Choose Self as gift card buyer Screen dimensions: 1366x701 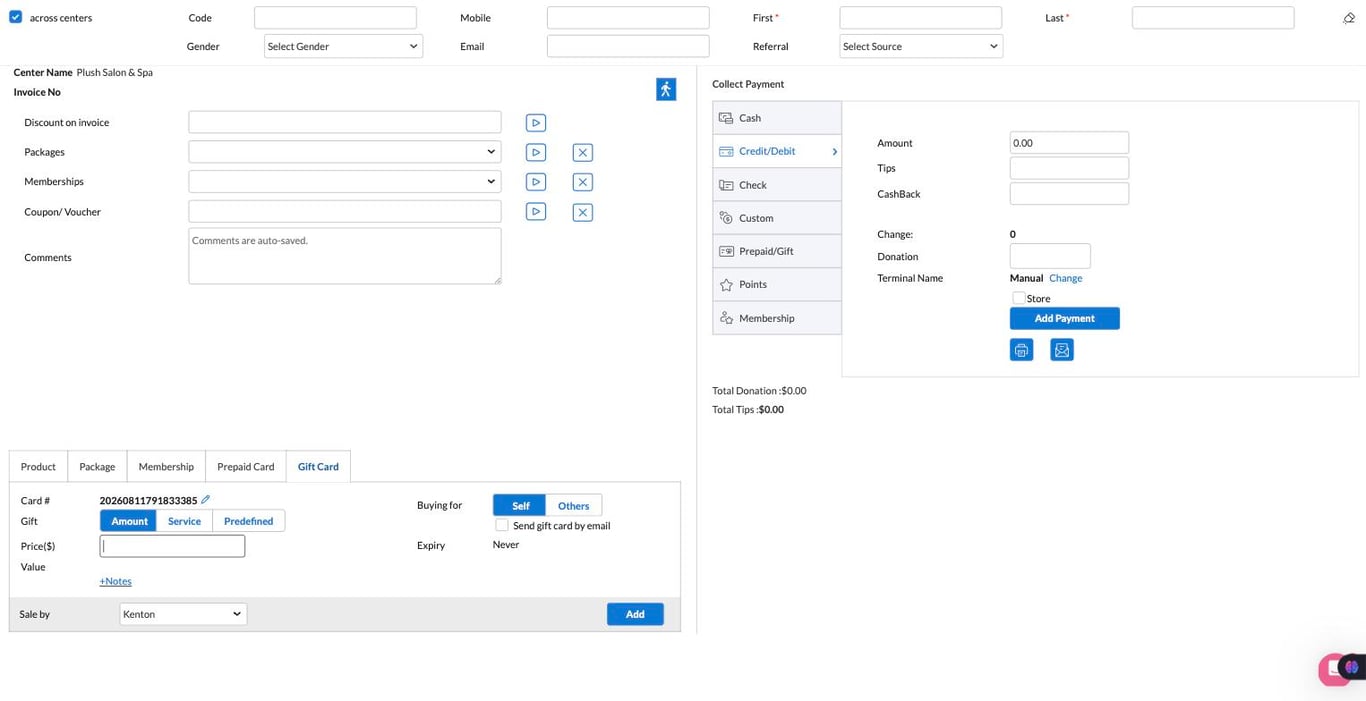coord(520,506)
